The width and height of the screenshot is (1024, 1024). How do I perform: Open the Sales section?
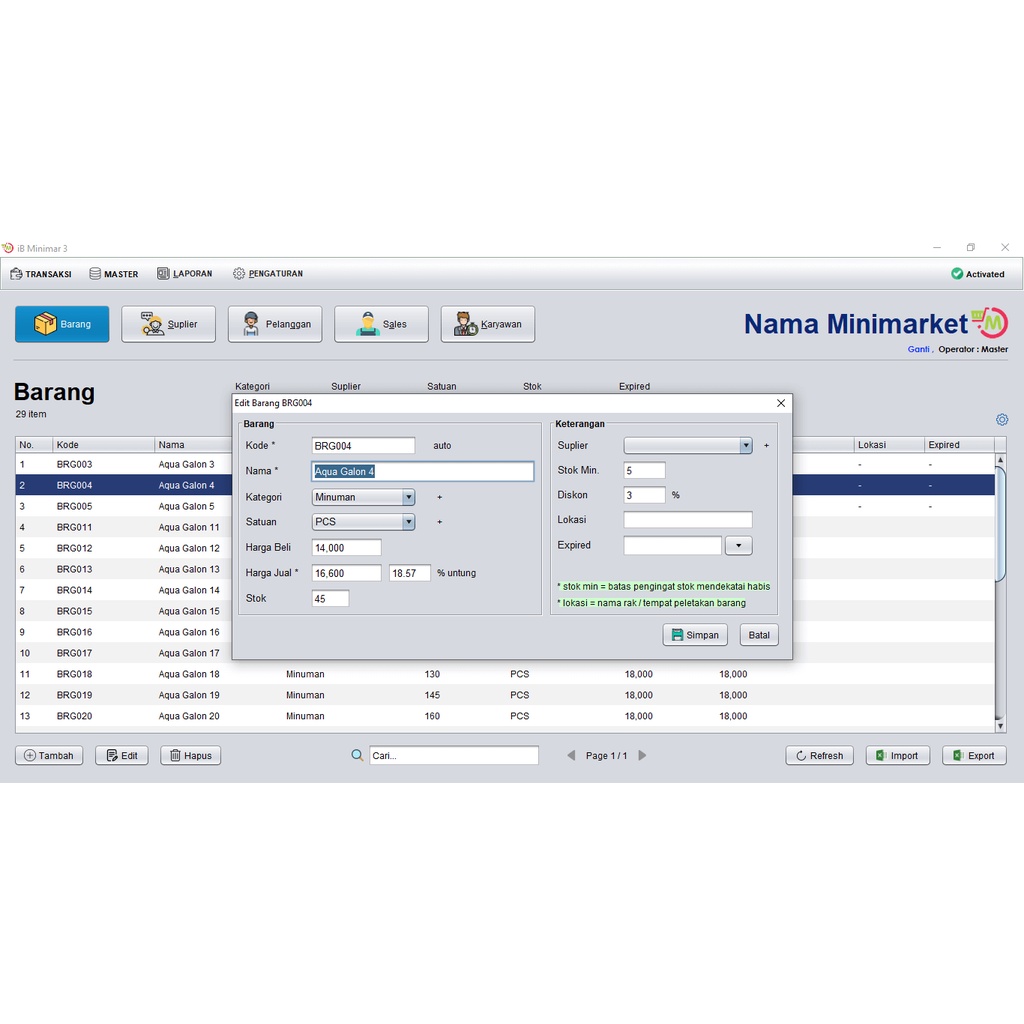[381, 324]
